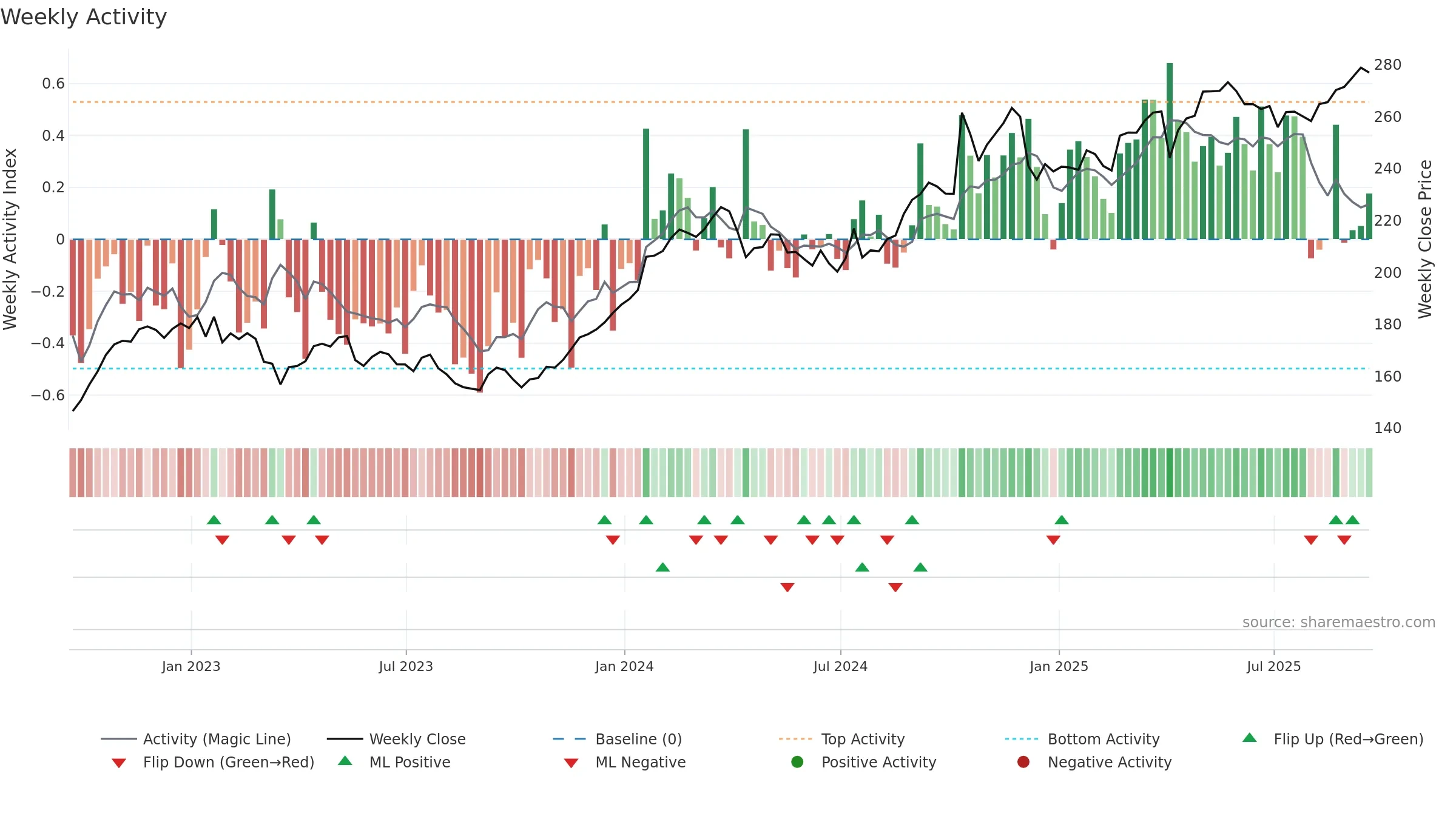
Task: Click the dark red Negative Activity legend circle
Action: point(1023,762)
